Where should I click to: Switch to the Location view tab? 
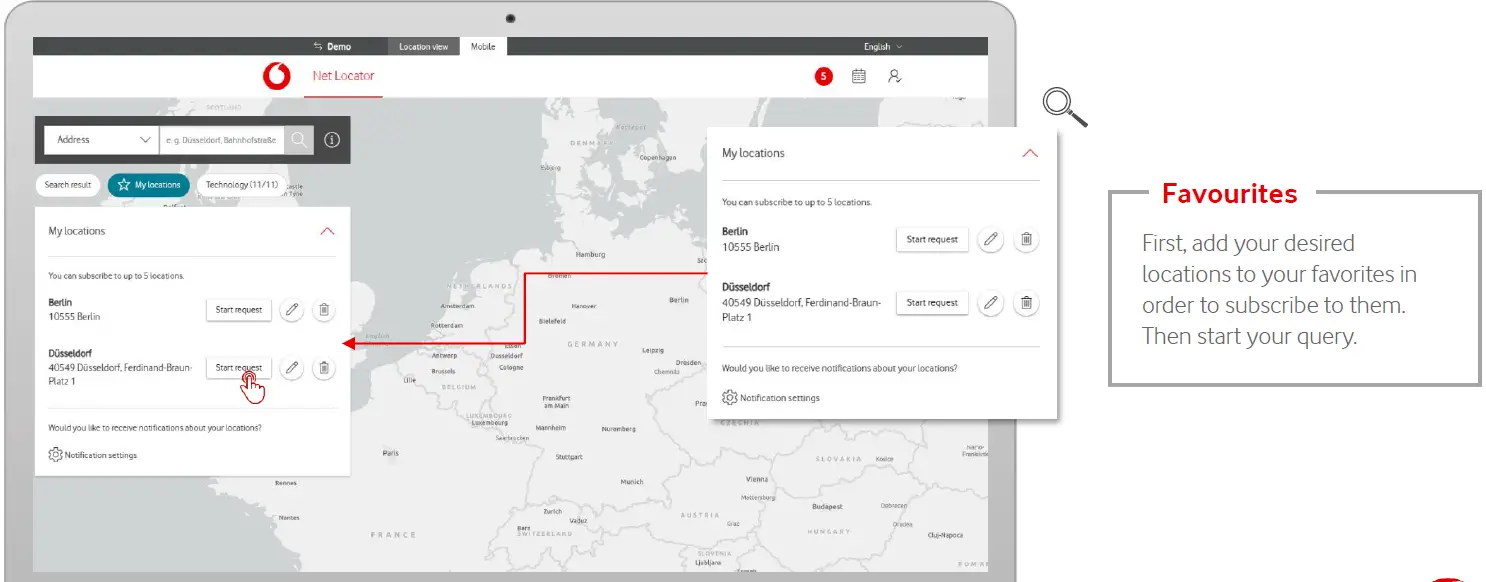(424, 47)
